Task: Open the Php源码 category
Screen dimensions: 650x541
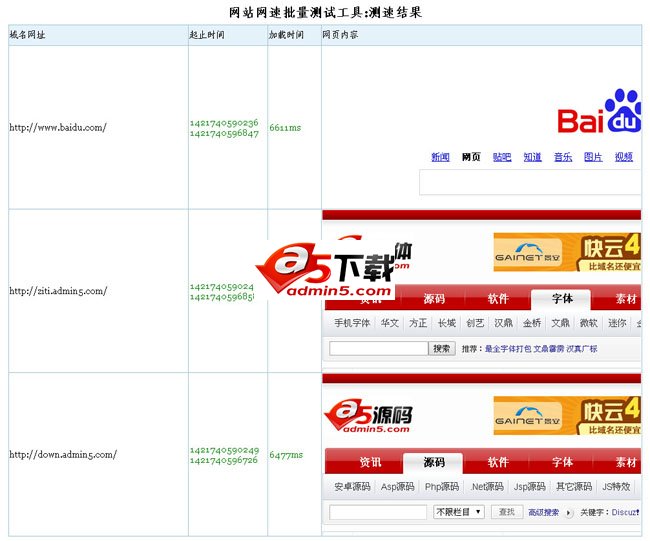Action: [x=442, y=487]
